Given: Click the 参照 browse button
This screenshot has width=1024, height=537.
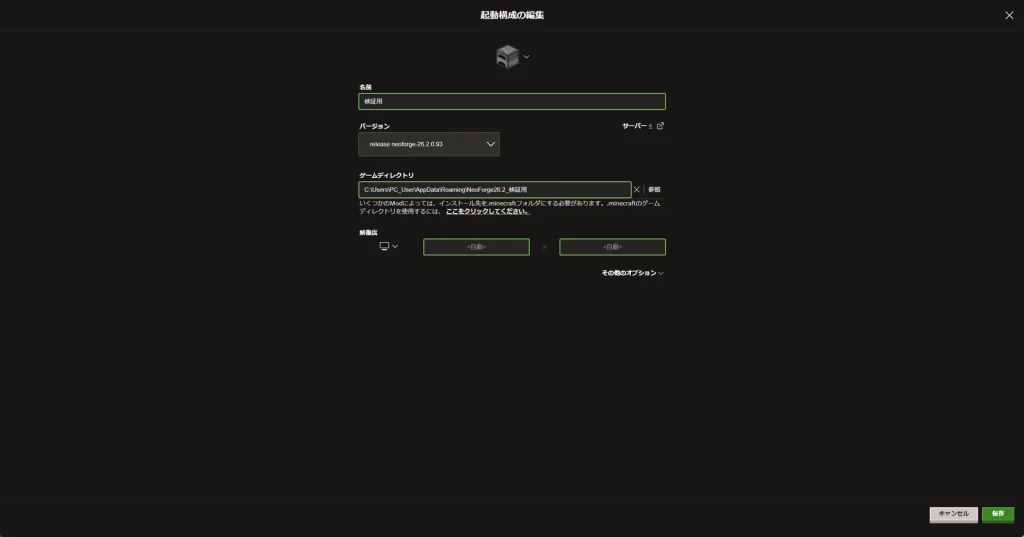Looking at the screenshot, I should (x=654, y=189).
